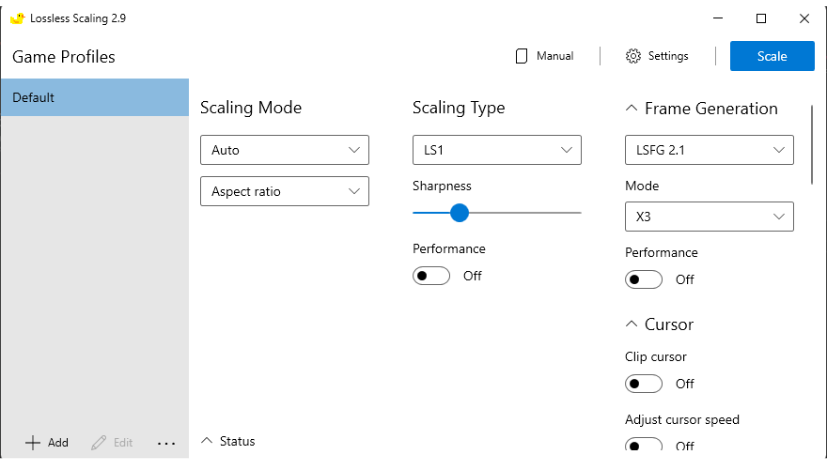Open the Manual document icon
This screenshot has width=827, height=465.
pos(521,56)
